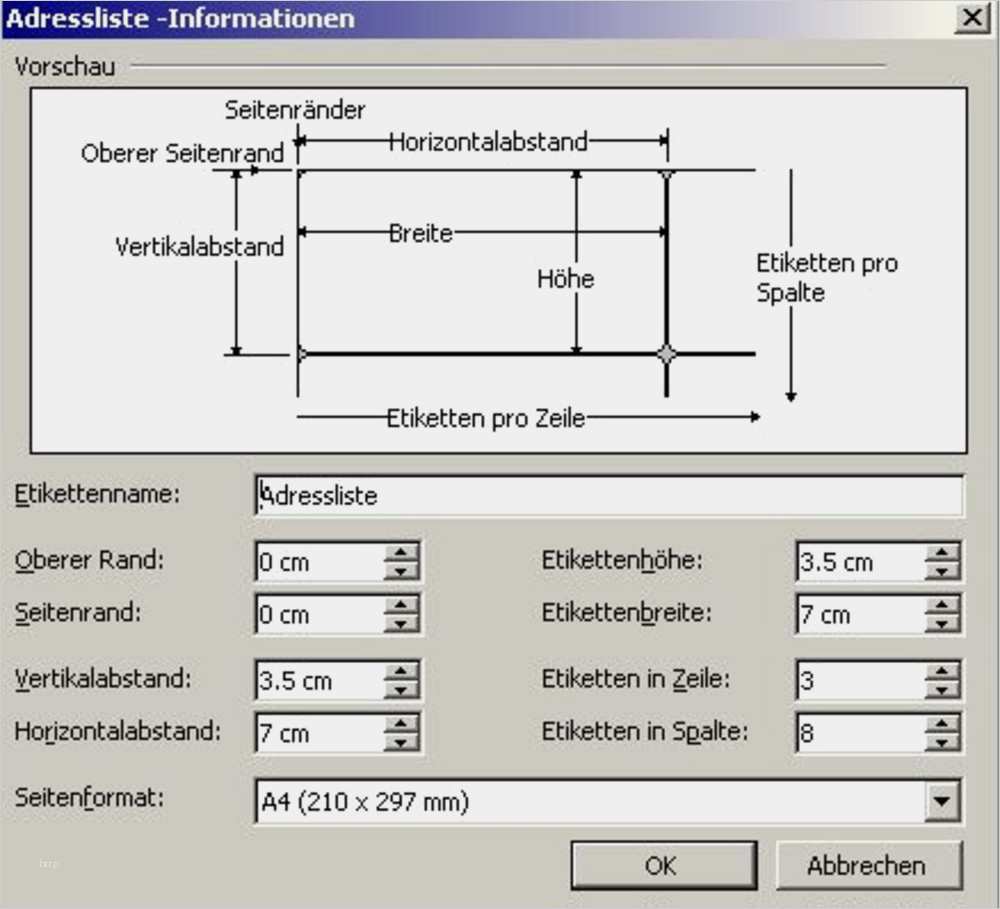Confirm settings with OK

[662, 864]
